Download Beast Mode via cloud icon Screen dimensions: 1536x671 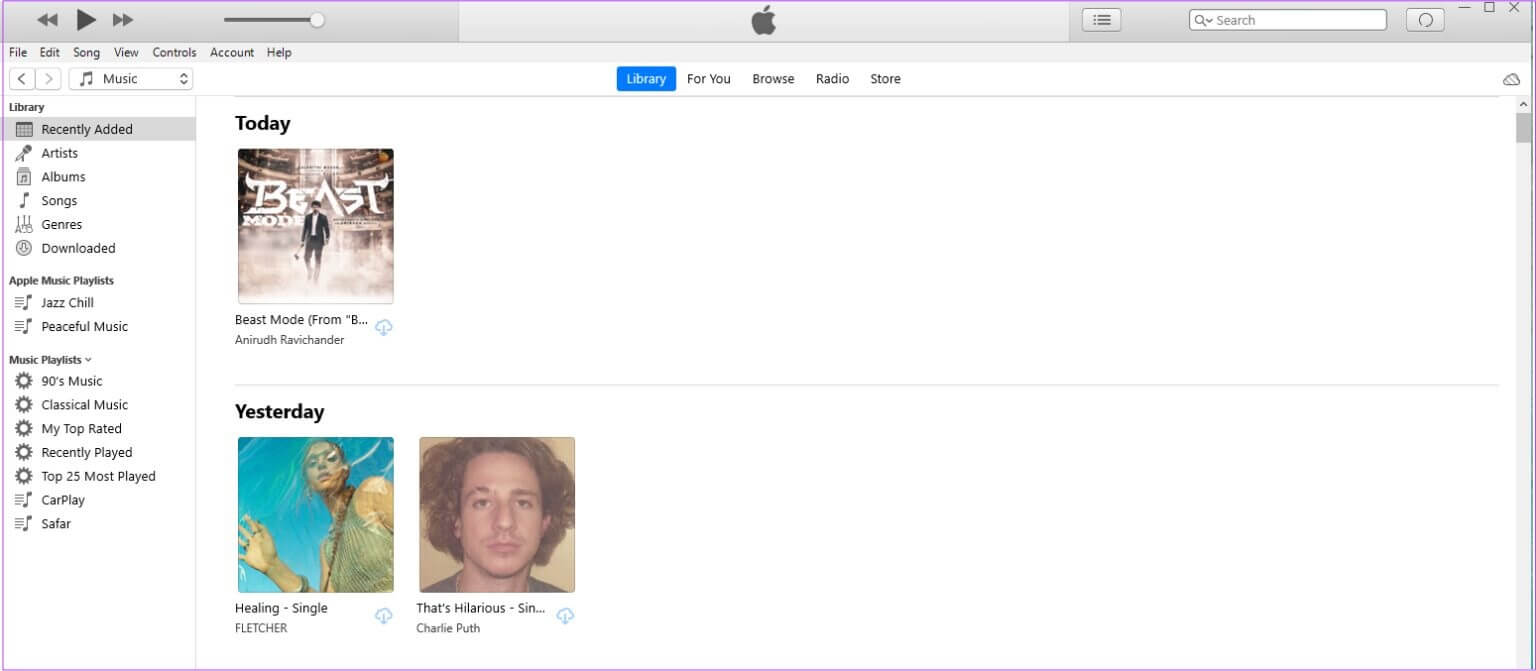(x=384, y=327)
